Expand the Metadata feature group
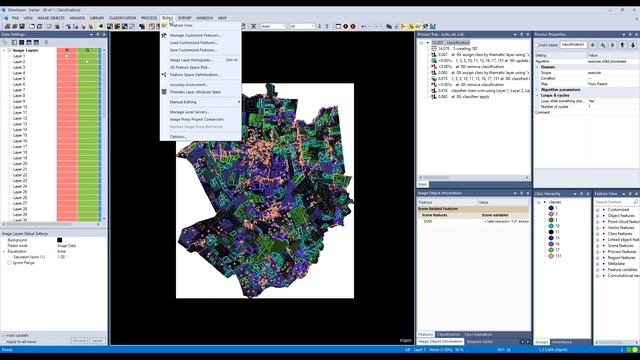The width and height of the screenshot is (640, 360). pyautogui.click(x=598, y=264)
